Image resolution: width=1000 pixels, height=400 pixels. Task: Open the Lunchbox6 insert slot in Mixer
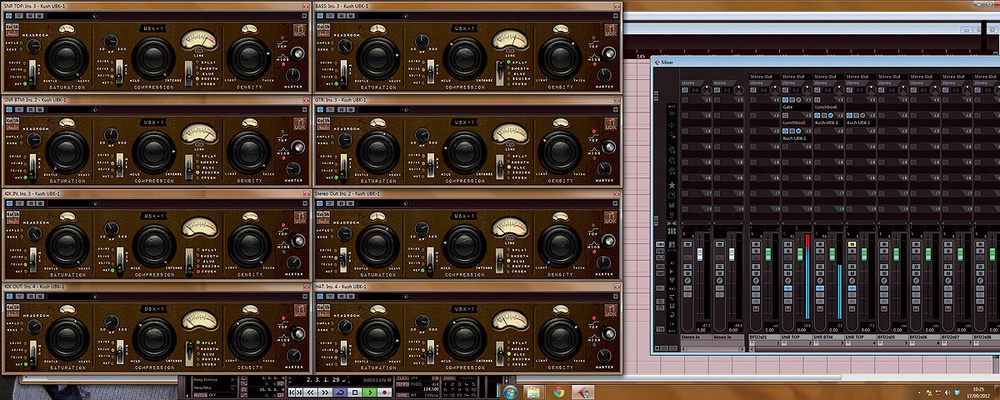(x=828, y=107)
